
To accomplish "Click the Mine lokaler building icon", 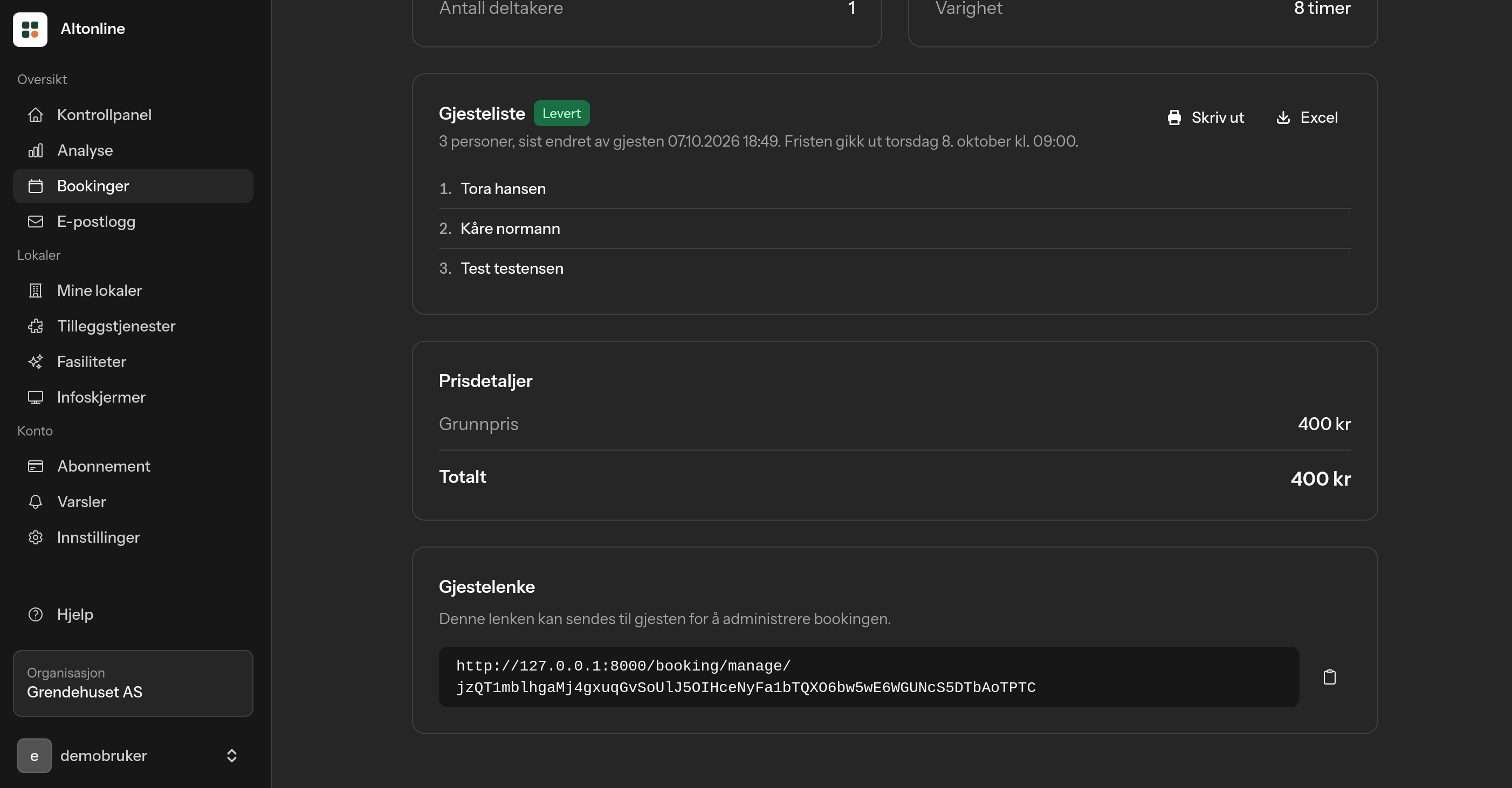I will pos(35,291).
